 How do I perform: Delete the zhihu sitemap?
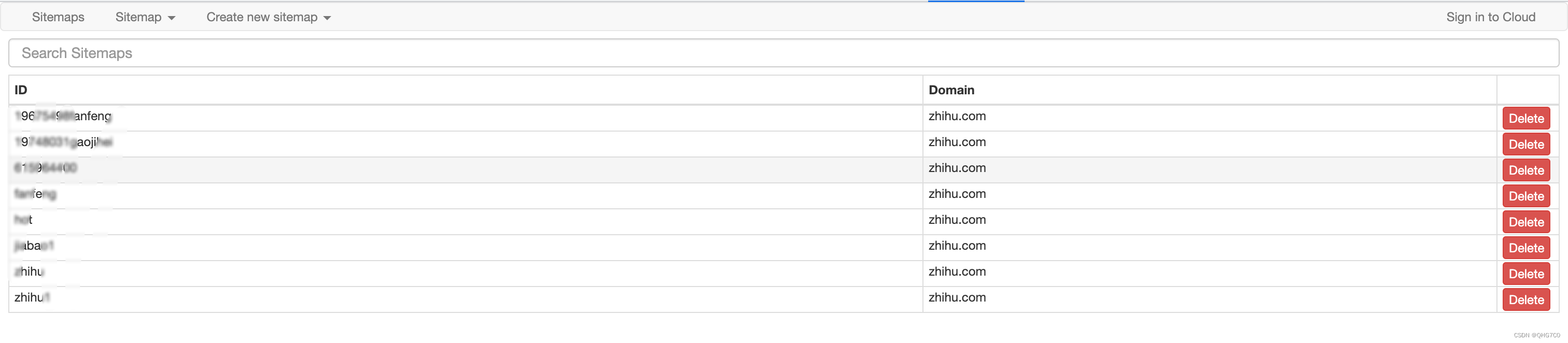pyautogui.click(x=1525, y=274)
